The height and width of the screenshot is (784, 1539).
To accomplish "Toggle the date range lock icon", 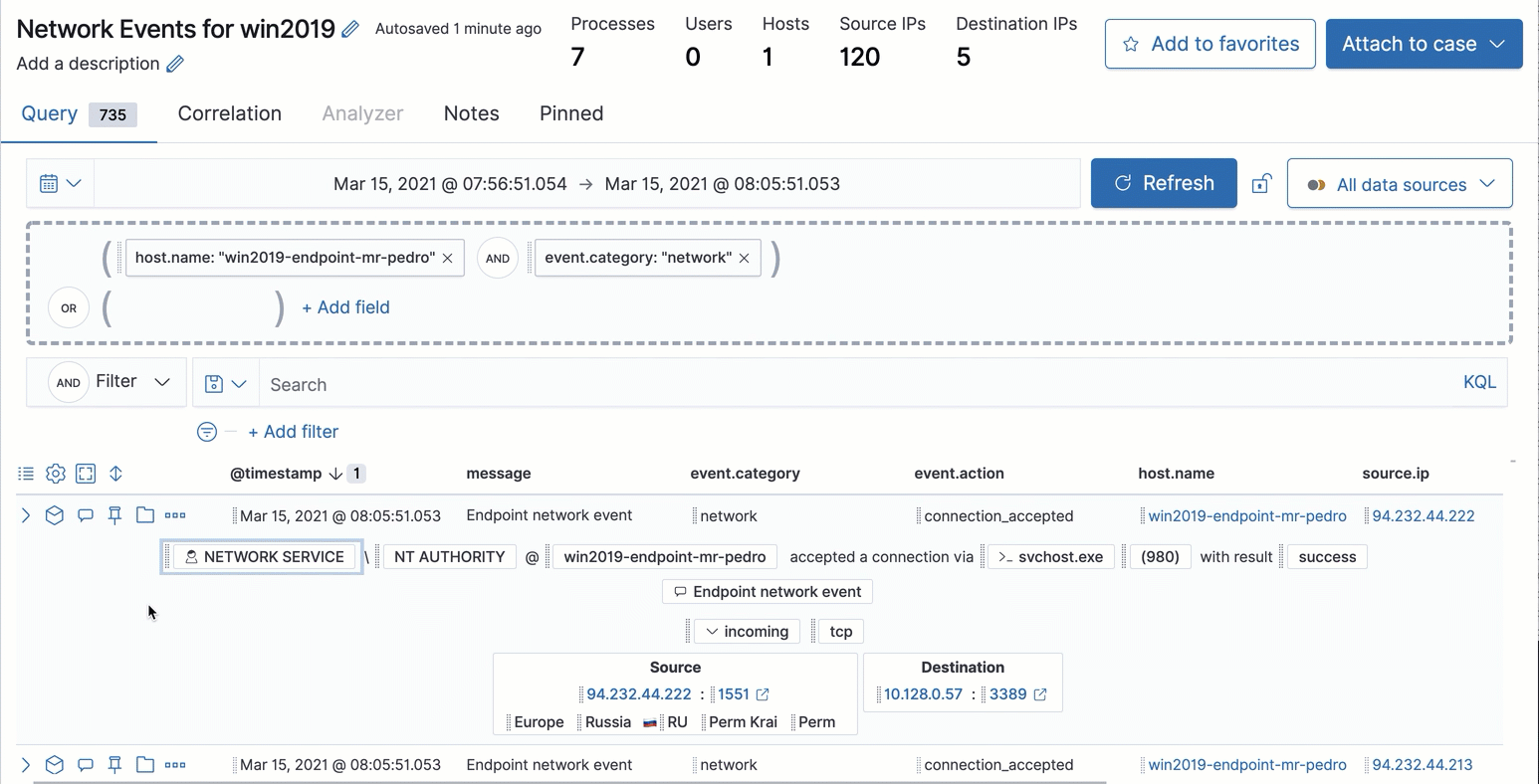I will [x=1261, y=183].
